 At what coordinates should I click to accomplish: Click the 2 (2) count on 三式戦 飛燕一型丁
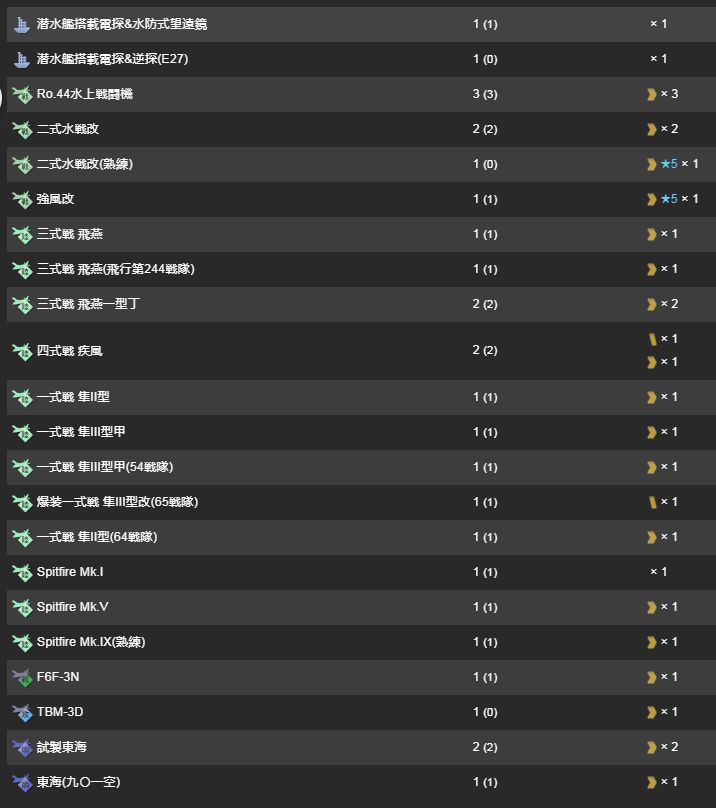[x=485, y=304]
